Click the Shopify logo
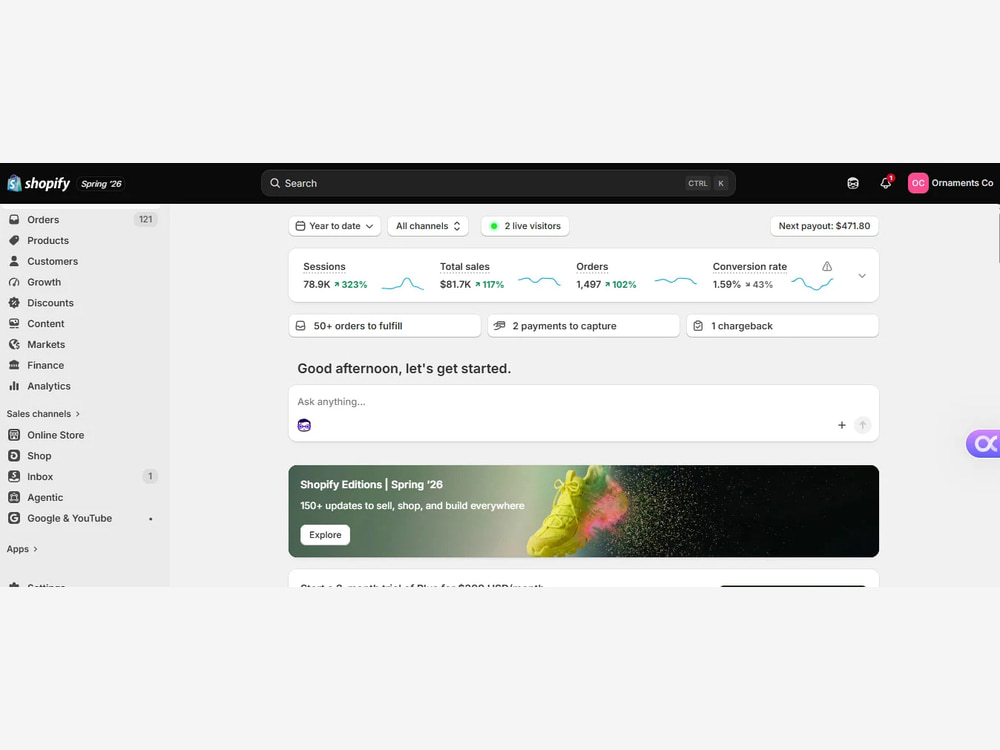This screenshot has height=750, width=1000. tap(38, 183)
